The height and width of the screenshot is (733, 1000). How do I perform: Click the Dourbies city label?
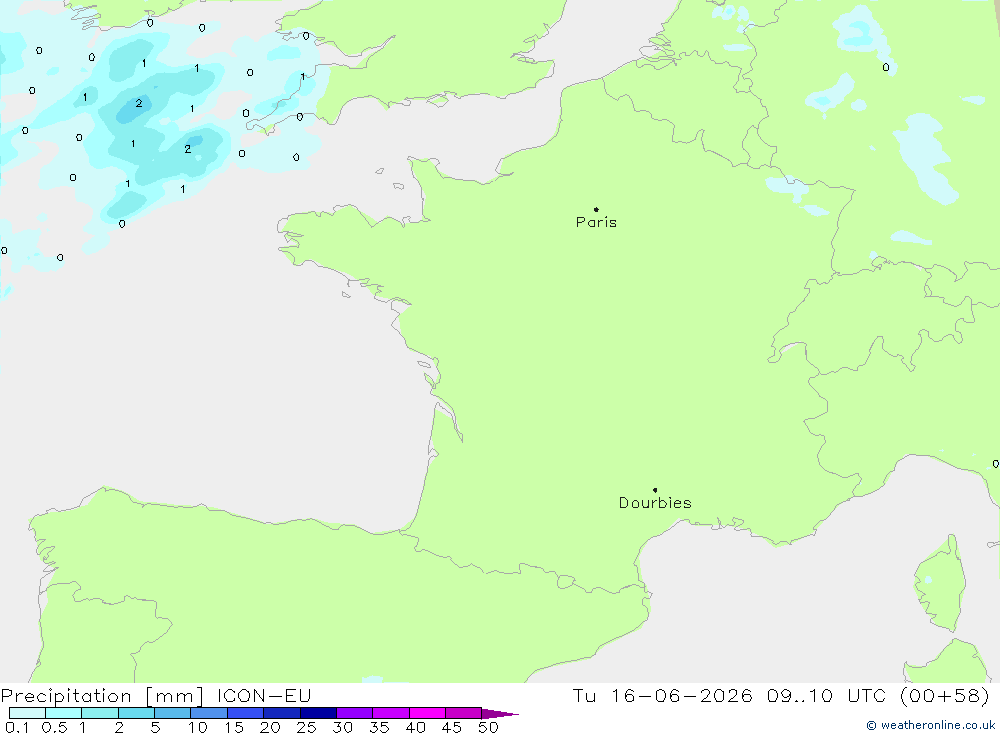click(x=655, y=503)
